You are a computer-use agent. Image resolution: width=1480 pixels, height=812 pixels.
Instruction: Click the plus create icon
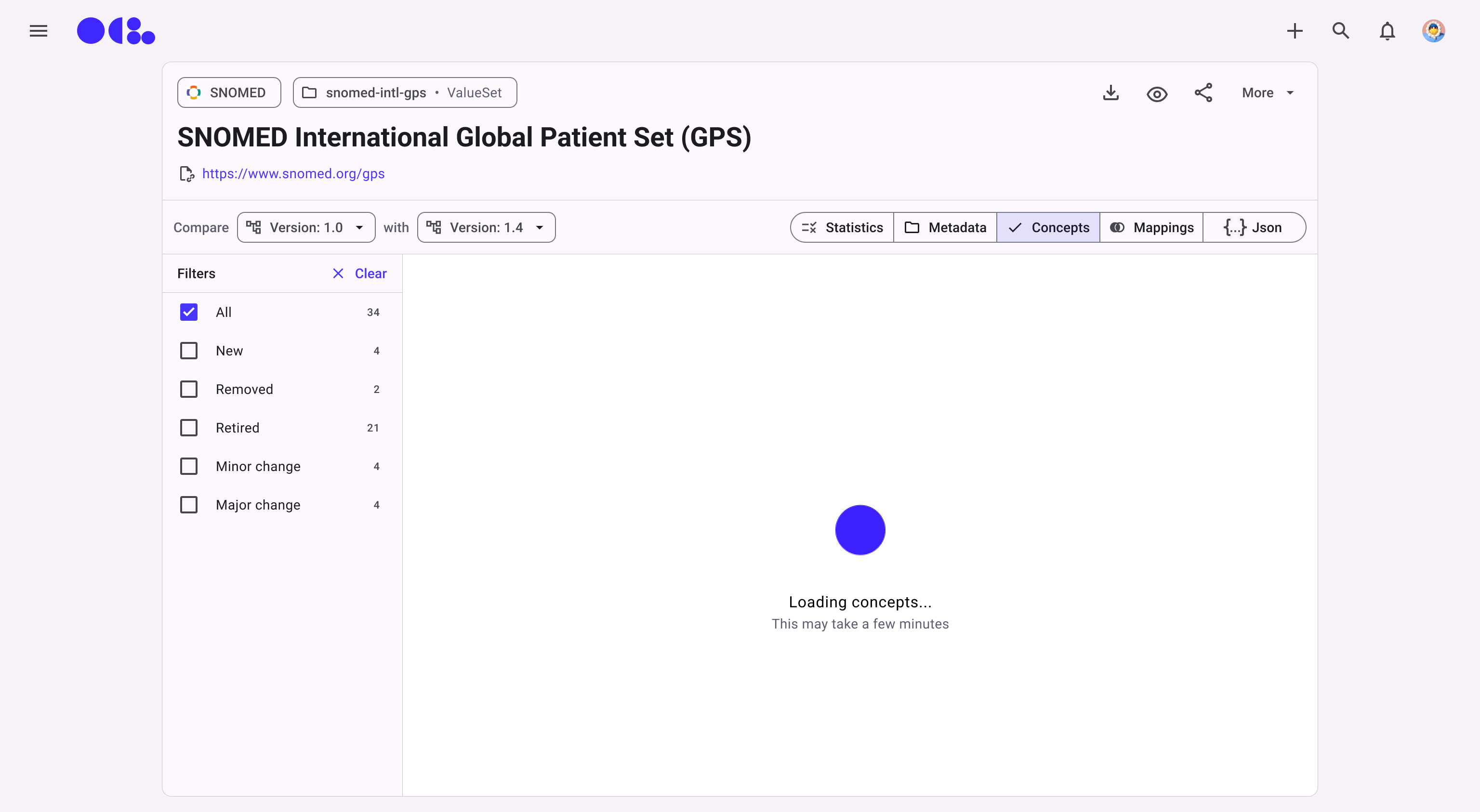point(1295,31)
